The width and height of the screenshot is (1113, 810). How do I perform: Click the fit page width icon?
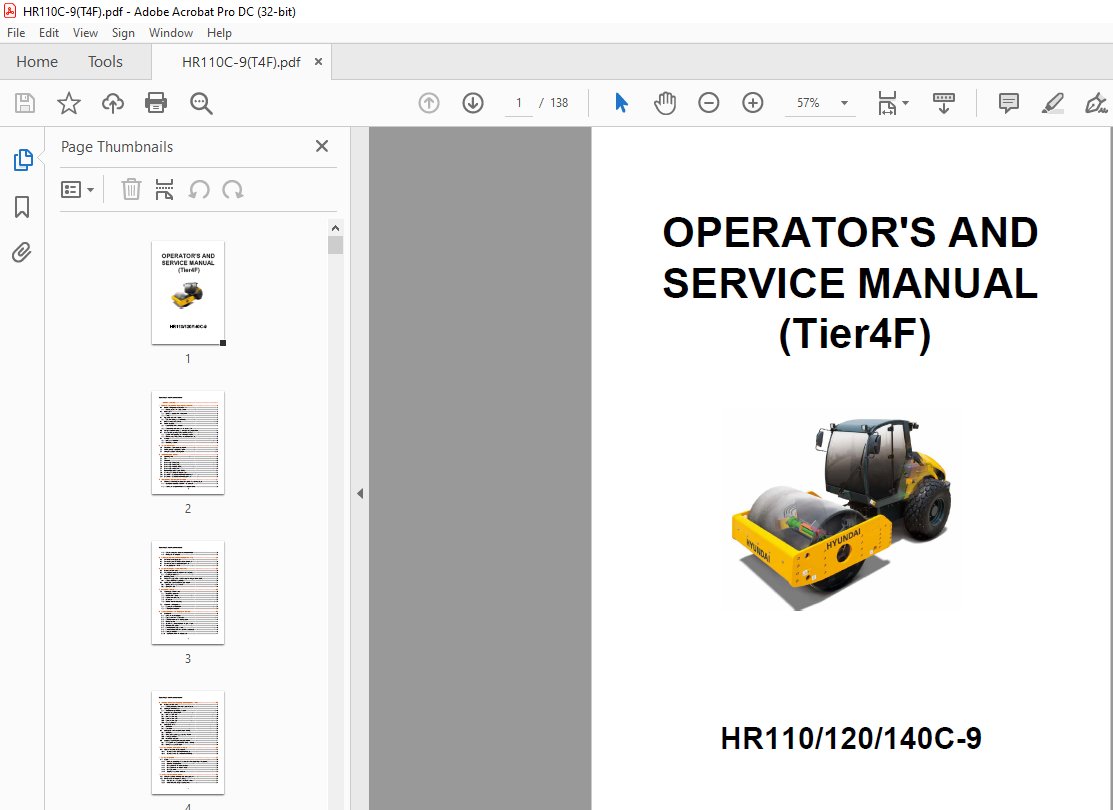[887, 103]
